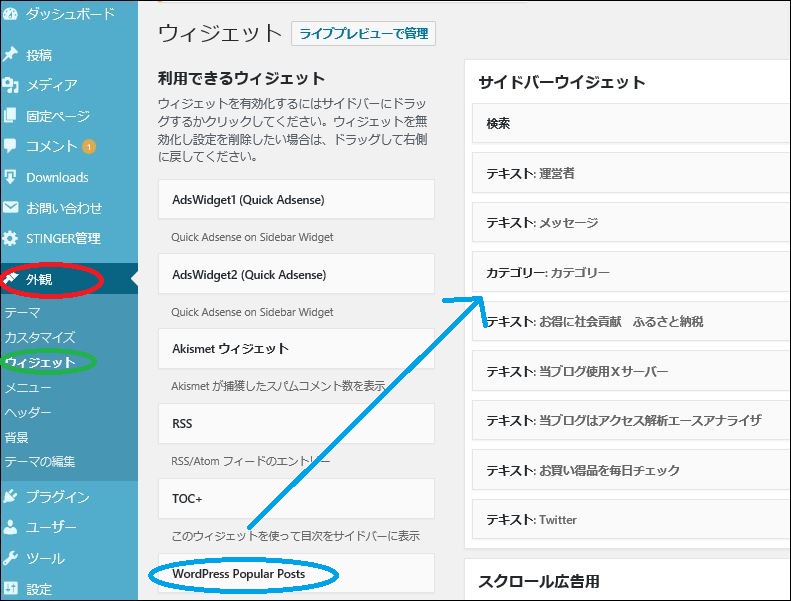
Task: Click the pages icon beside 固定ページ
Action: [10, 116]
